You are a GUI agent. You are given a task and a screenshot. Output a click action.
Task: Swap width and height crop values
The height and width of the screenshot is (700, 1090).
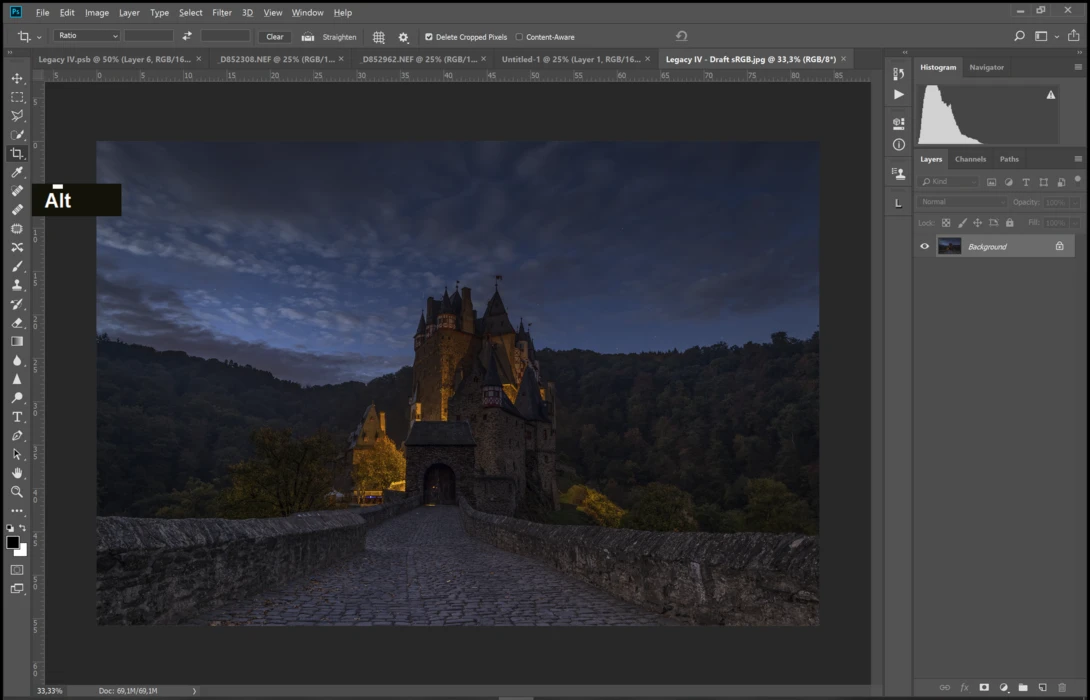187,36
